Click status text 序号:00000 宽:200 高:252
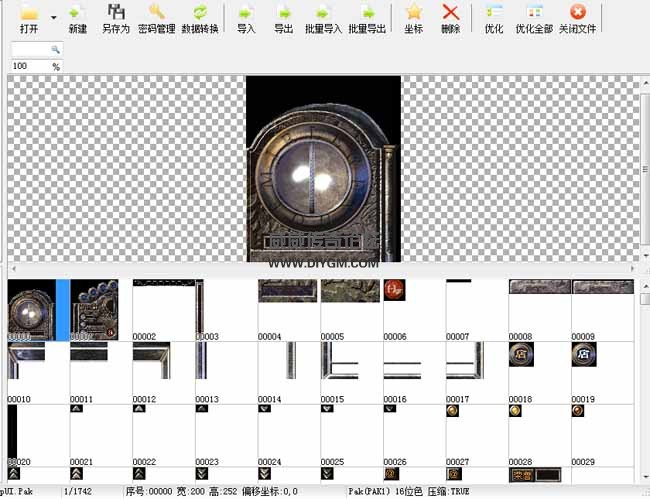 (182, 492)
